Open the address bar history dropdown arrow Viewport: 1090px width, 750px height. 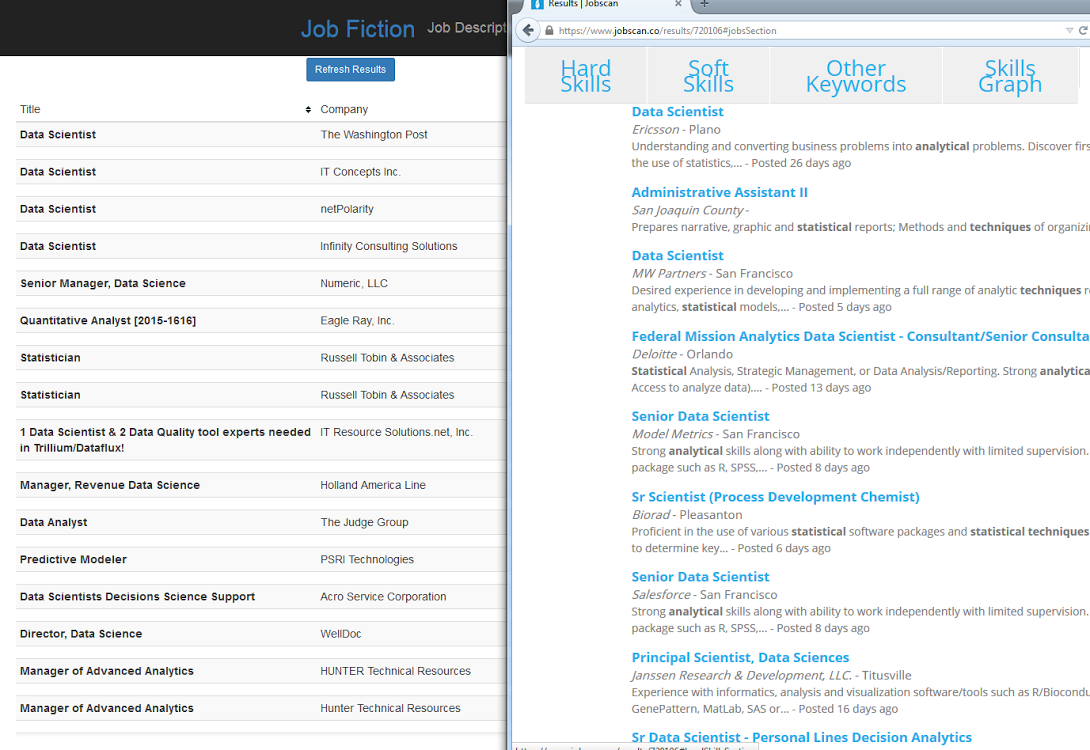(1069, 31)
